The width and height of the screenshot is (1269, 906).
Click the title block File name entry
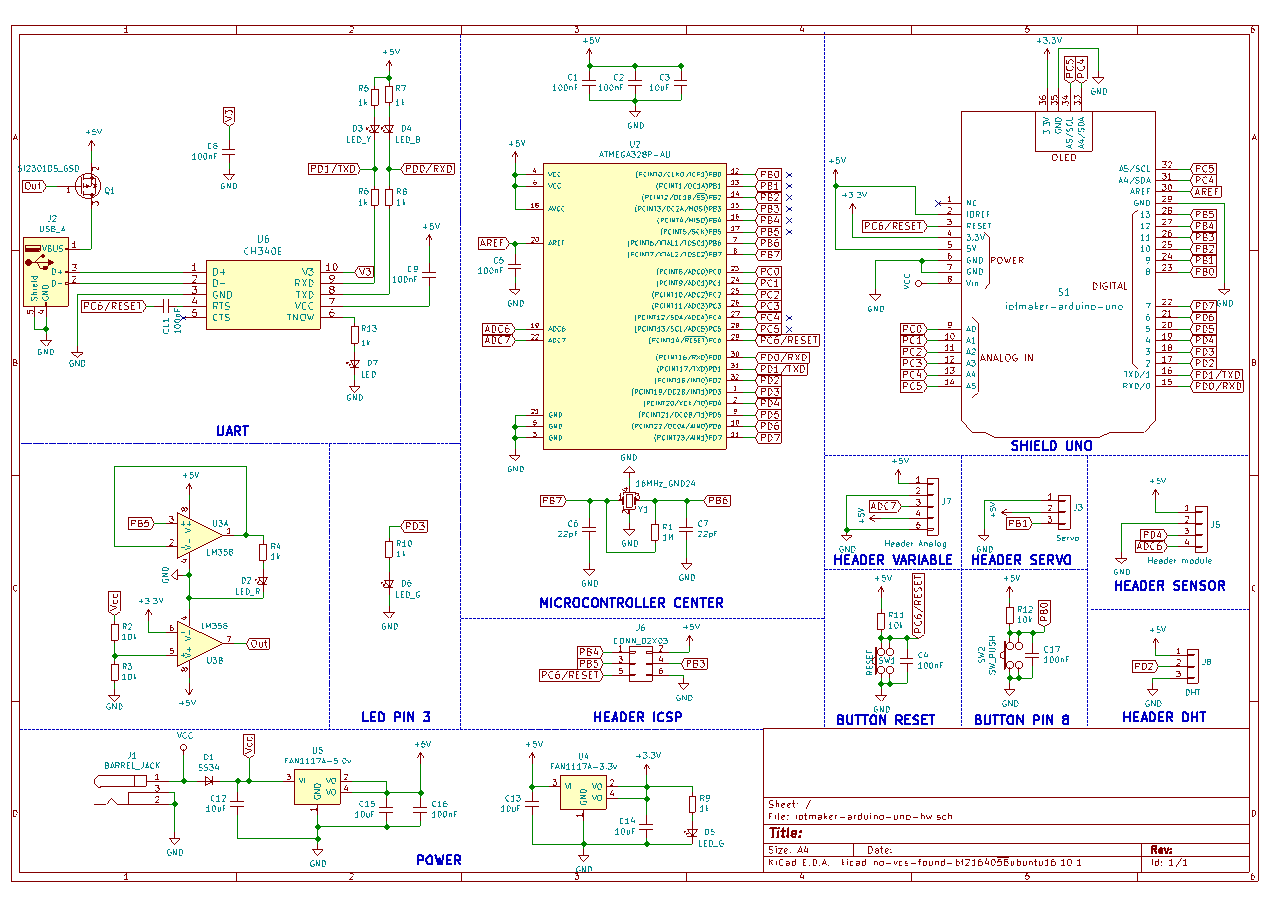click(x=860, y=816)
